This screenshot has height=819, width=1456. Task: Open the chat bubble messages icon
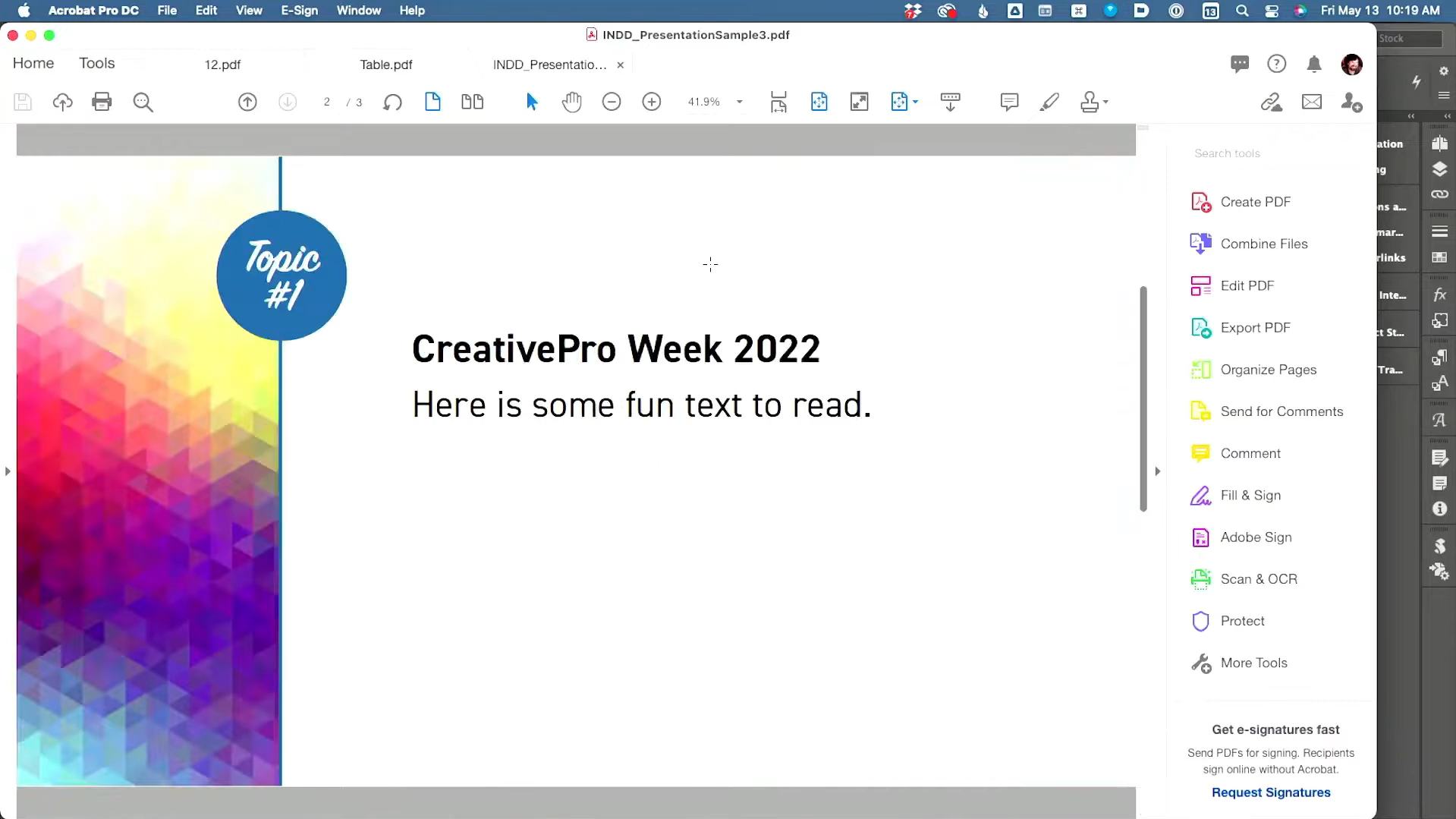[1240, 64]
